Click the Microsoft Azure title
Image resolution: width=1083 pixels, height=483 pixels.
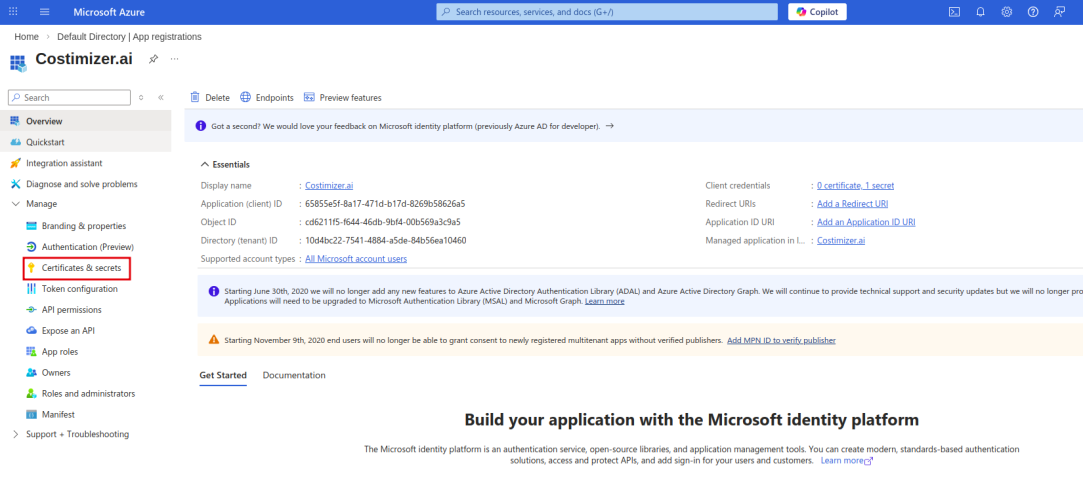109,12
